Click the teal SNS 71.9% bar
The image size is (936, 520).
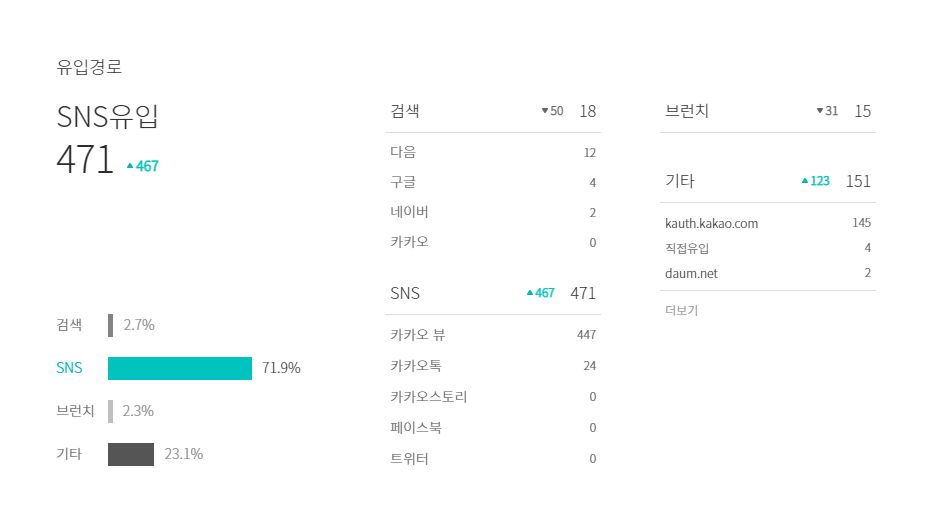point(180,368)
